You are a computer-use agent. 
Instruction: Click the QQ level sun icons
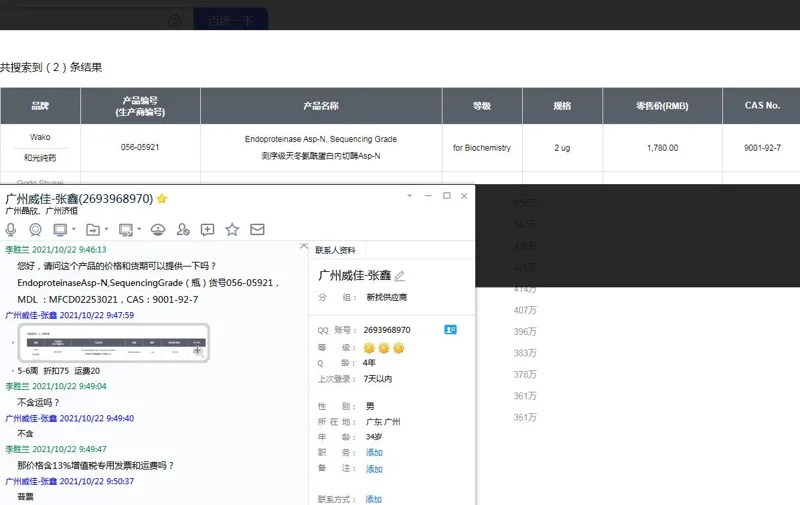tap(384, 348)
